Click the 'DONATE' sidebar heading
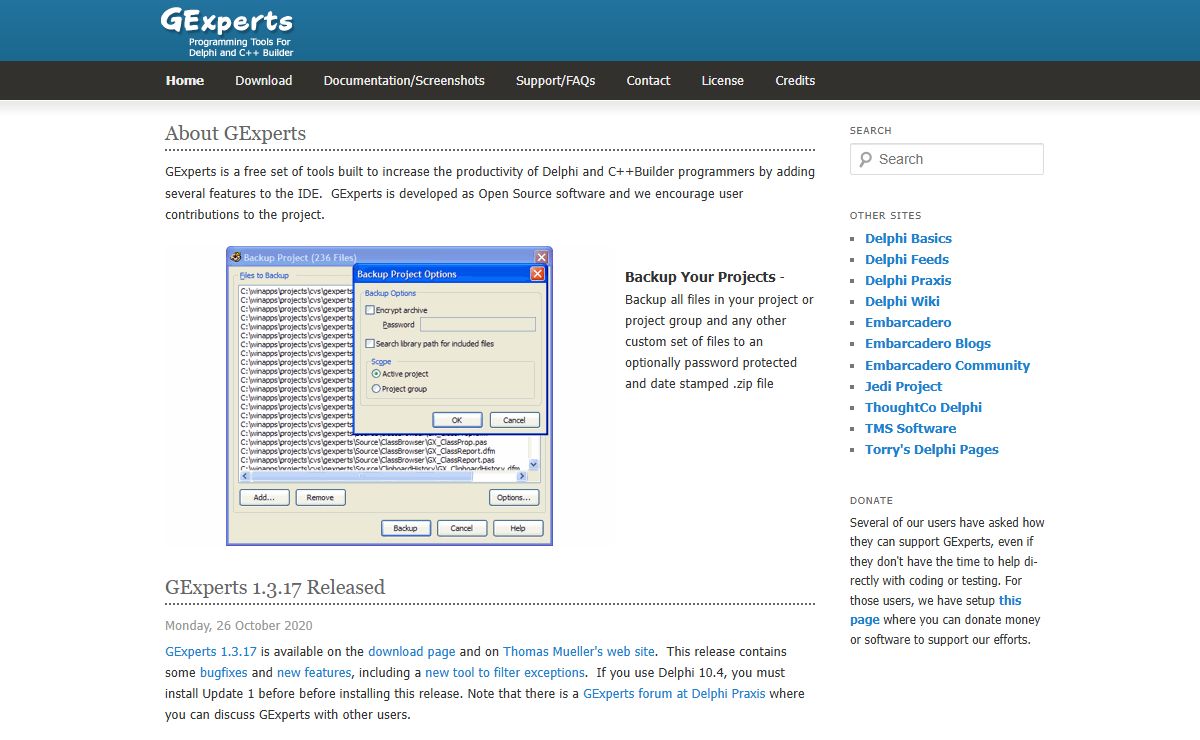 (x=872, y=501)
